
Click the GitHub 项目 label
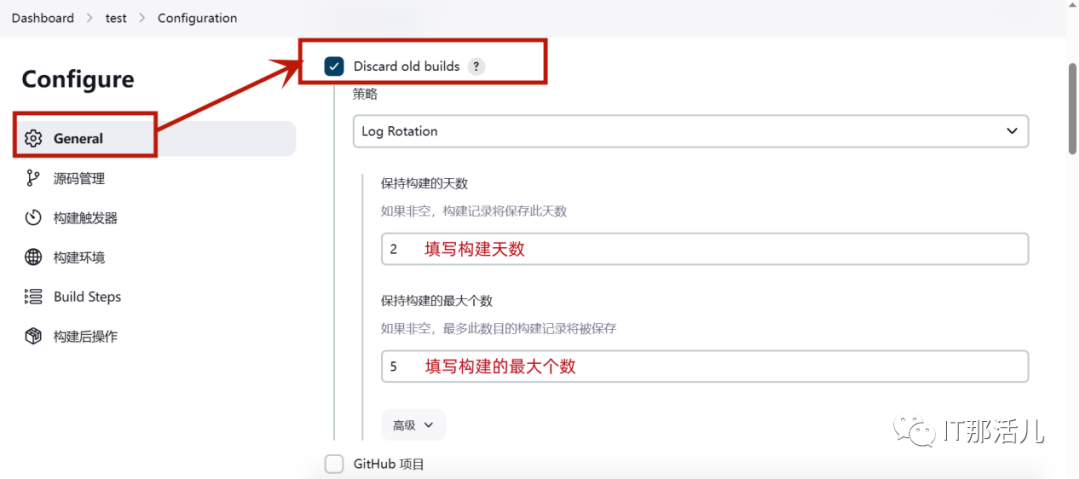point(388,465)
